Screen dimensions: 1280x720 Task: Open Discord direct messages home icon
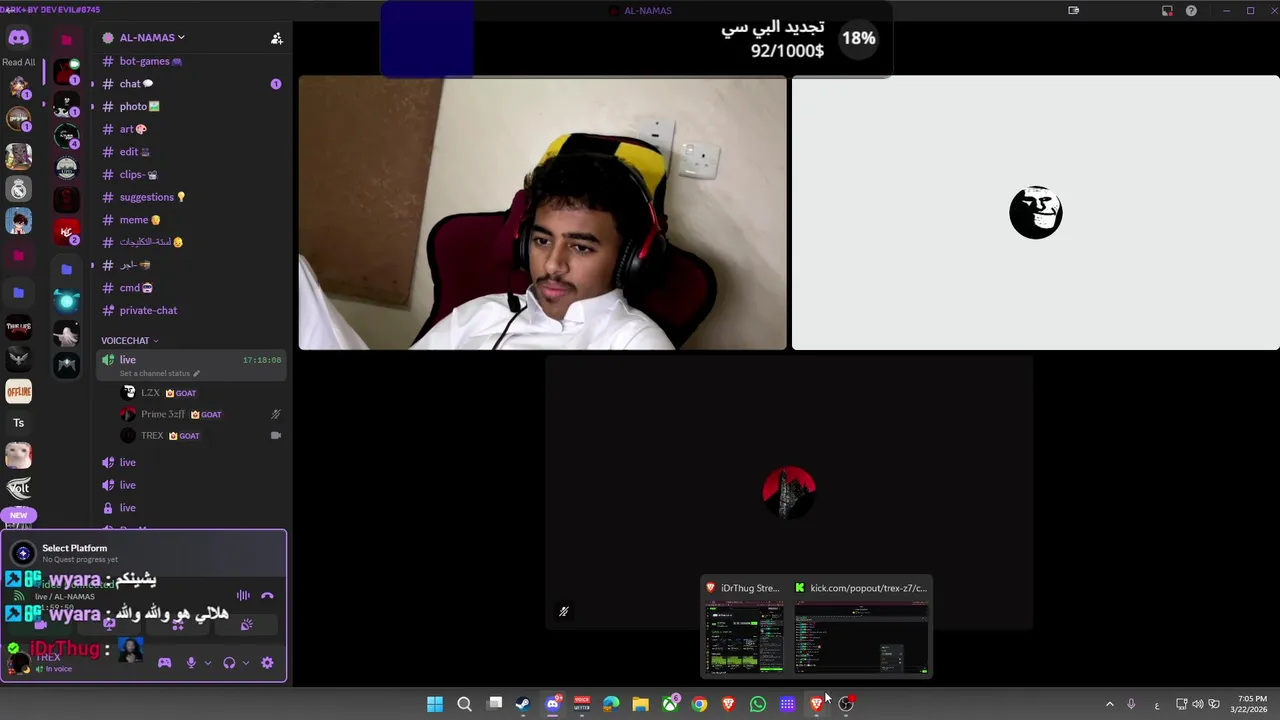[x=18, y=38]
